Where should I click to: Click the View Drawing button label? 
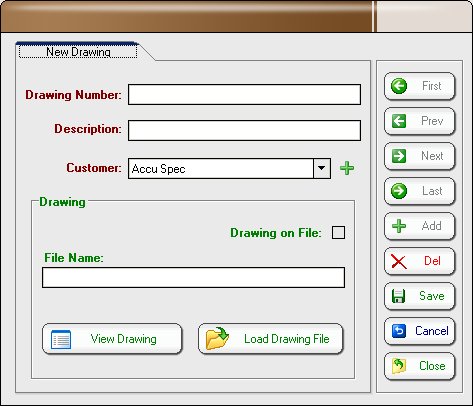(123, 339)
